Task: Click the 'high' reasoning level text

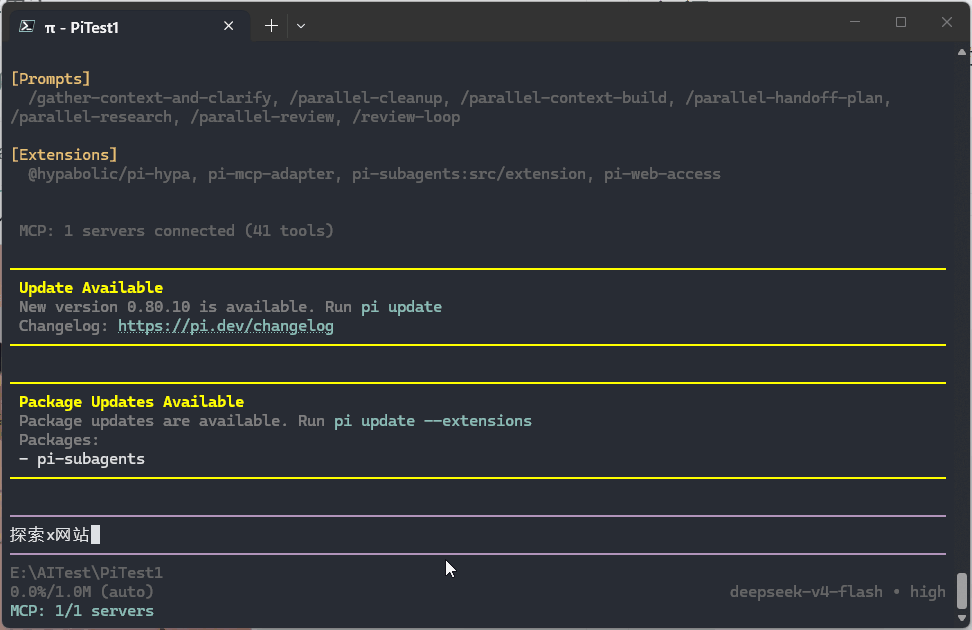Action: [928, 592]
